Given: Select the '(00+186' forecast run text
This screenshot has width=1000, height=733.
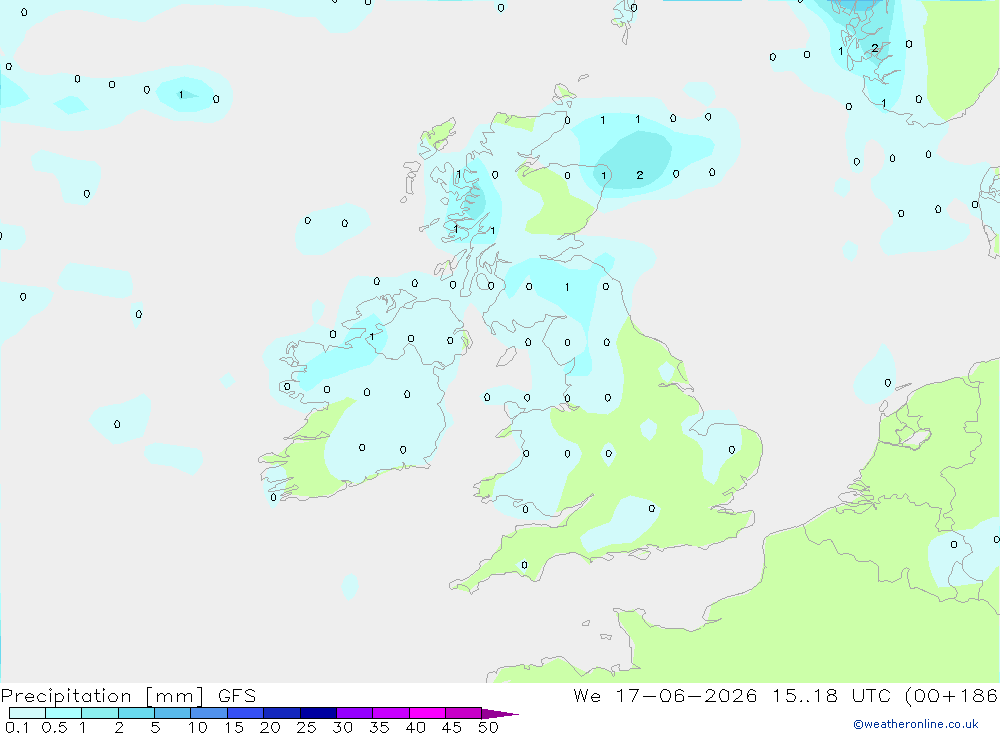Looking at the screenshot, I should [x=951, y=695].
